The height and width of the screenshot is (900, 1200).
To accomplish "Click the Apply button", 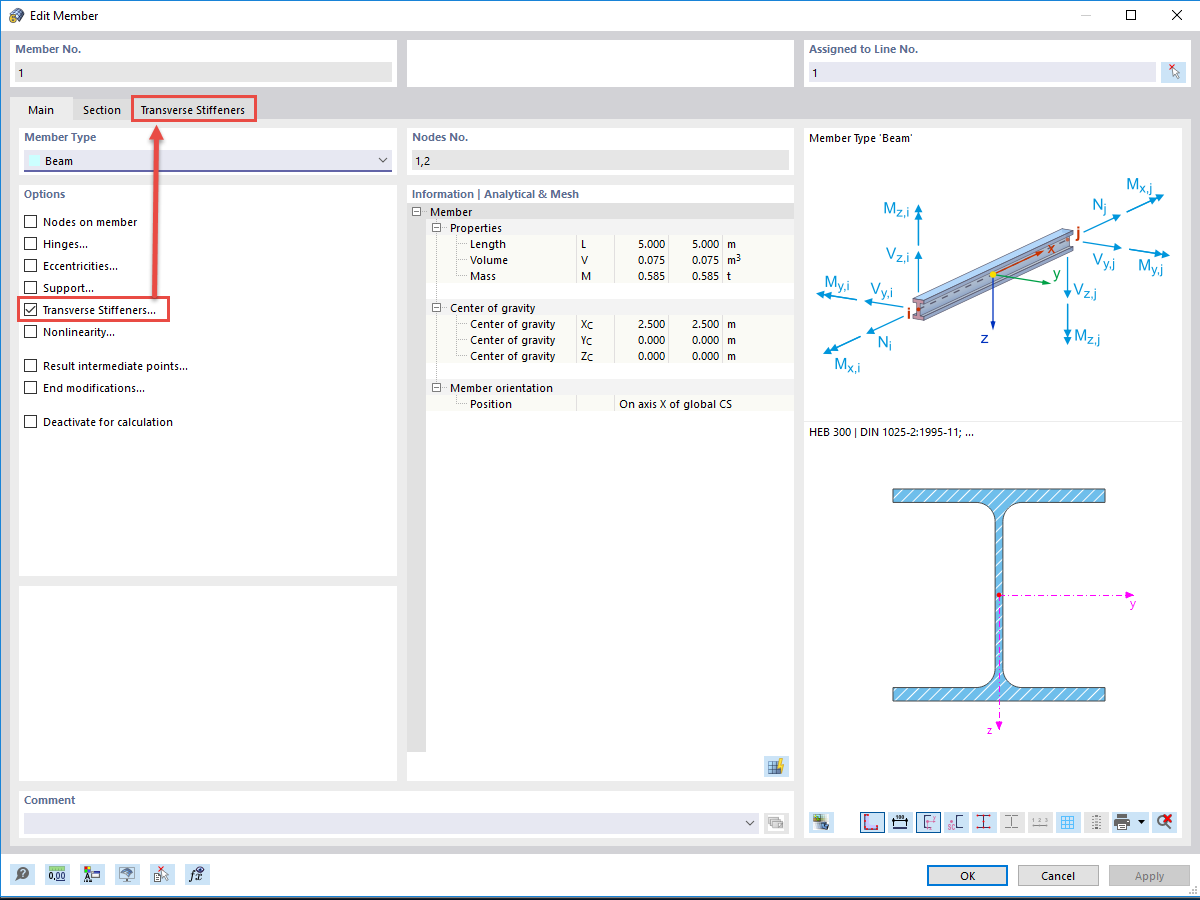I will tap(1149, 875).
